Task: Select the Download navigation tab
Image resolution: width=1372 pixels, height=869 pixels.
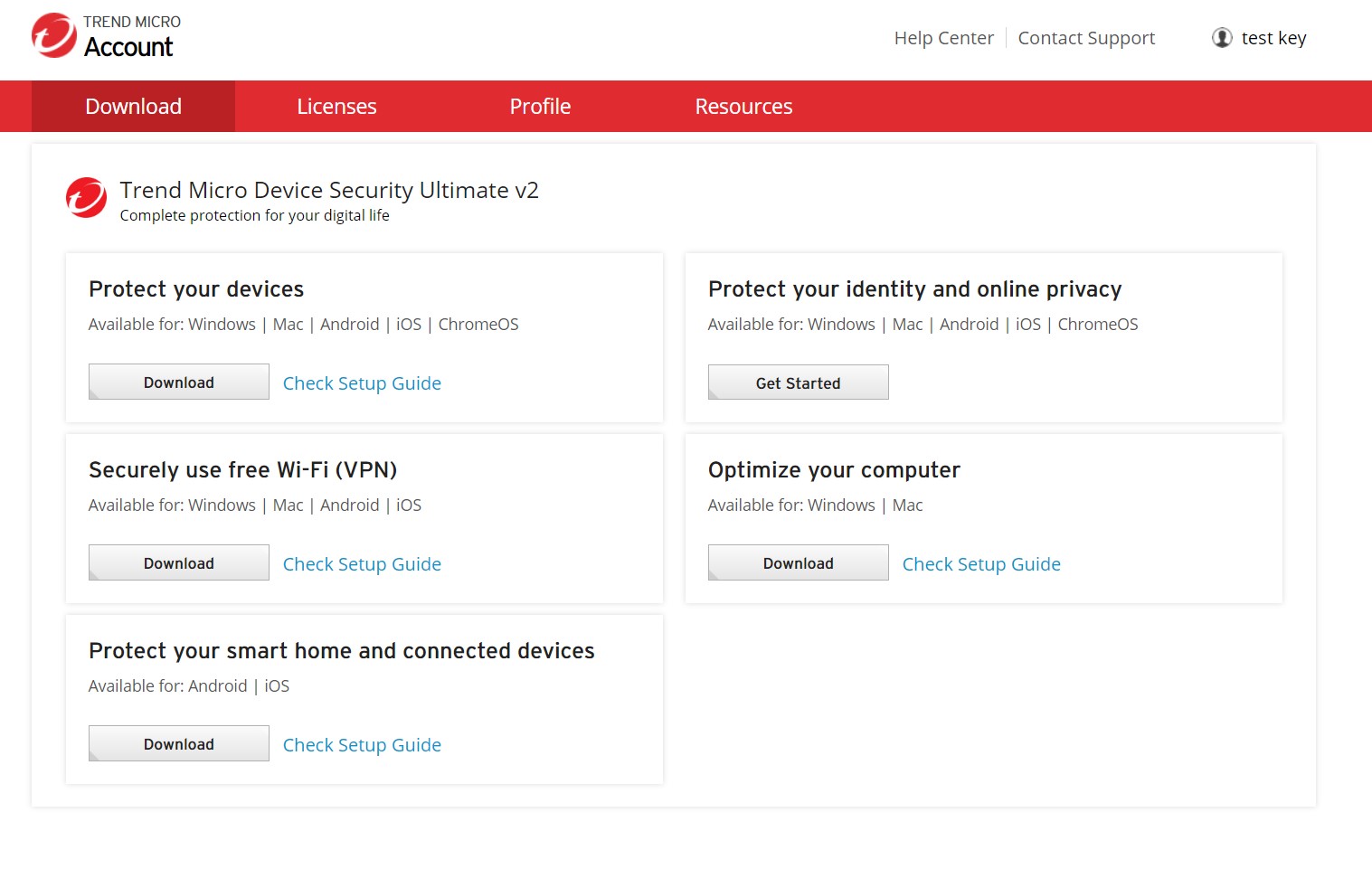Action: (132, 106)
